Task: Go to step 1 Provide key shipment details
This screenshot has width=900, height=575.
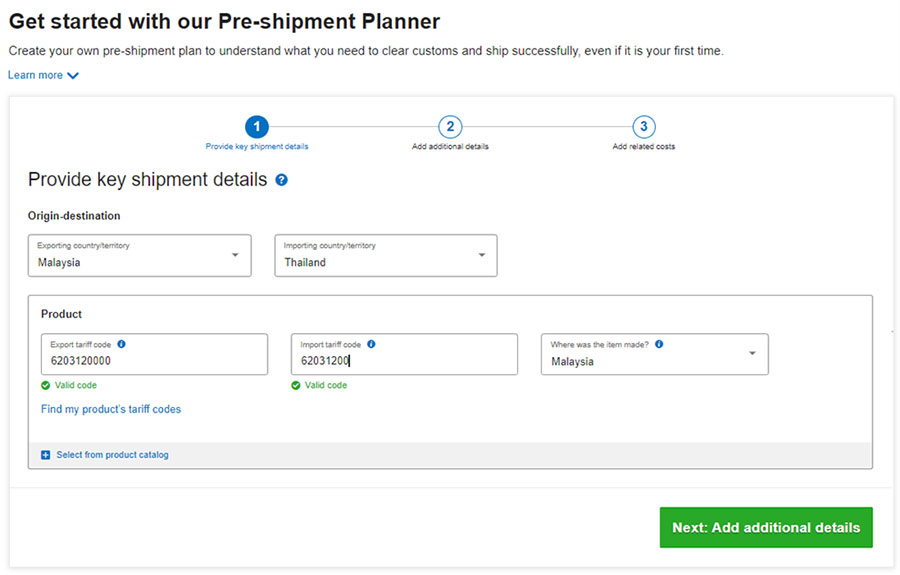Action: click(x=257, y=127)
